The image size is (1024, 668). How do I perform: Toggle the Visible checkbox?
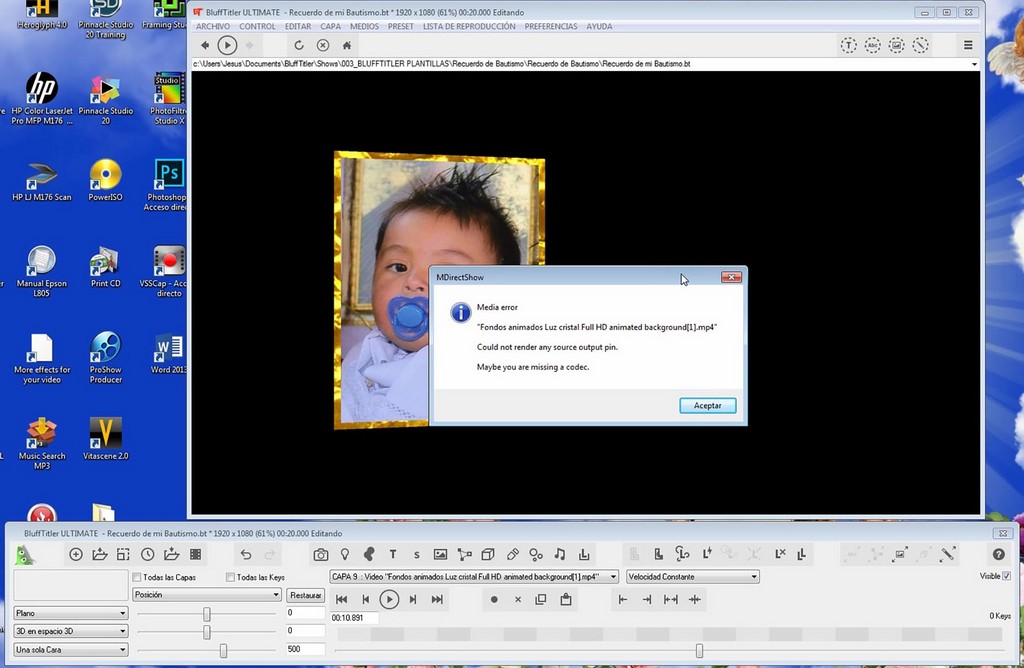1006,576
